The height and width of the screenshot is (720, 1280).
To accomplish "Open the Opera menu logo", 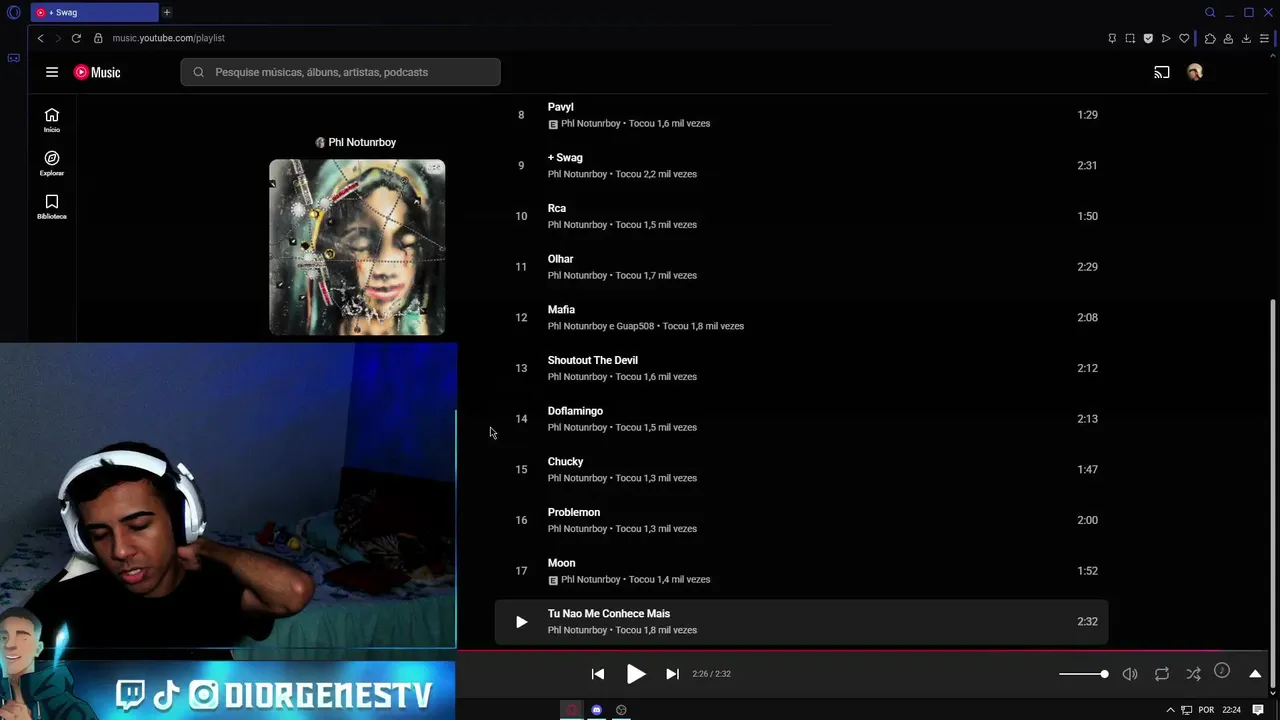I will 13,12.
